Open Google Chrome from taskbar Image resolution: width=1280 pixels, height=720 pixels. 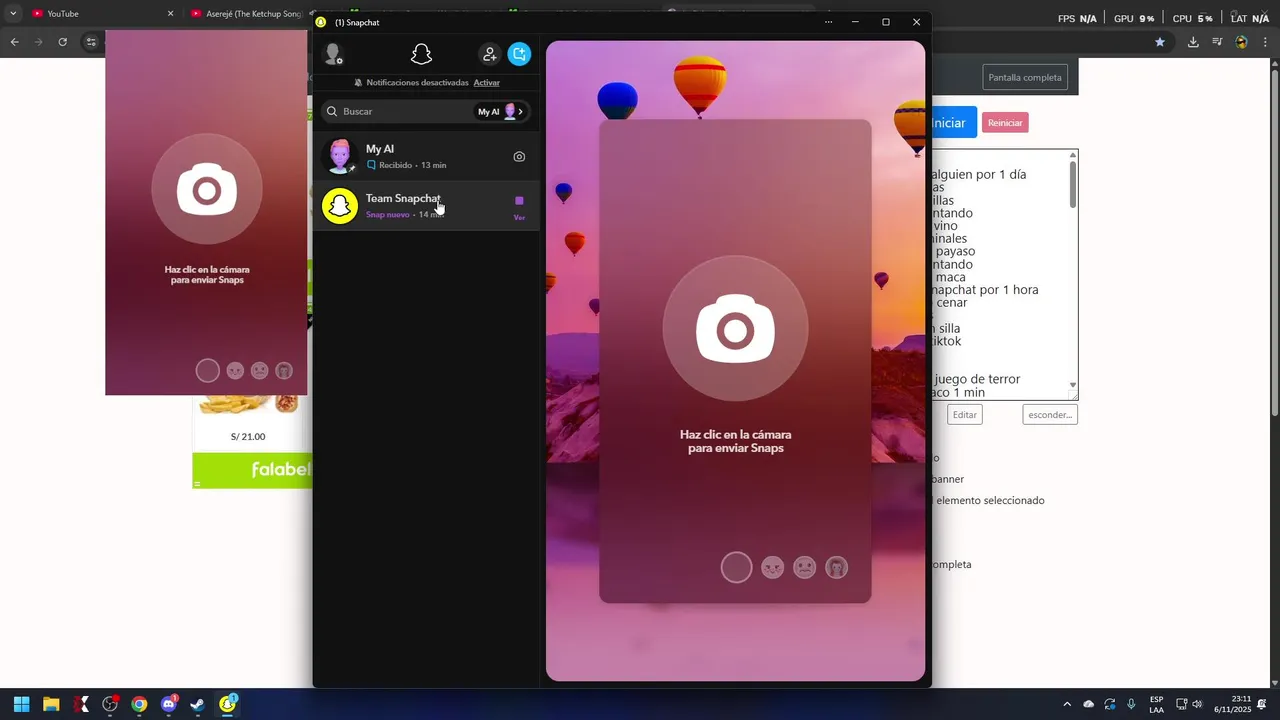(x=139, y=704)
